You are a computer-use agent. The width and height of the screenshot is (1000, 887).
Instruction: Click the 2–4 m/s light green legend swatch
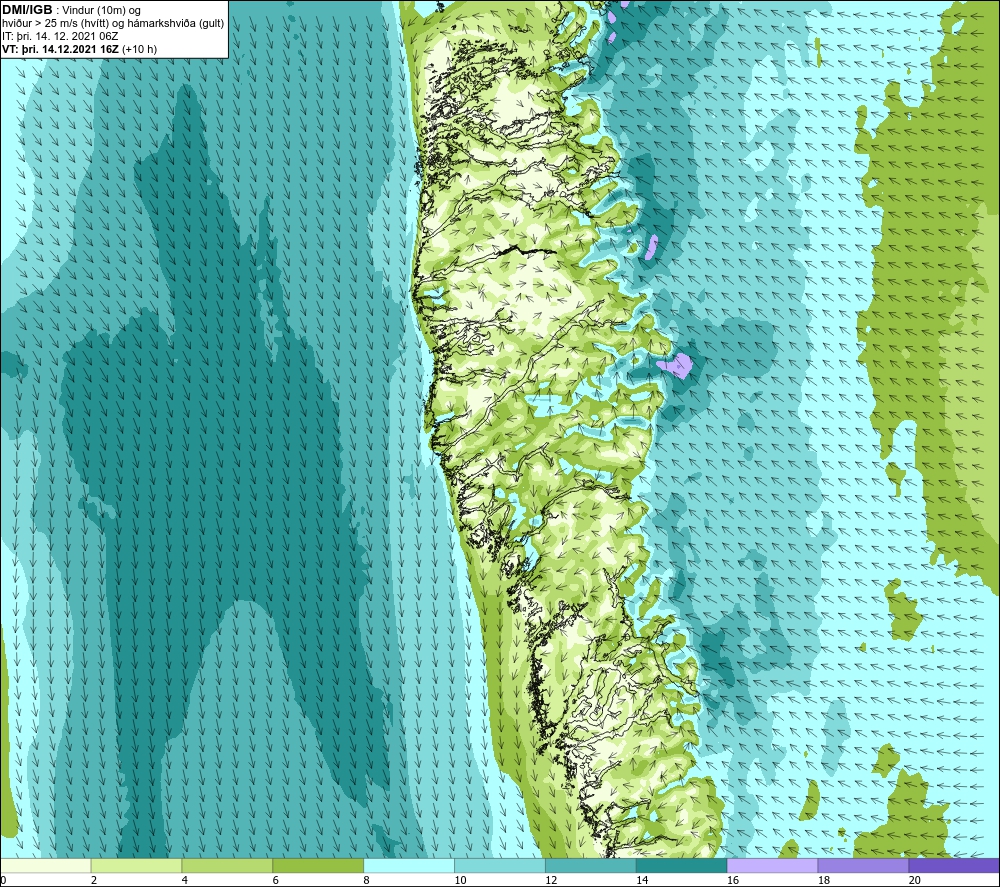click(136, 865)
